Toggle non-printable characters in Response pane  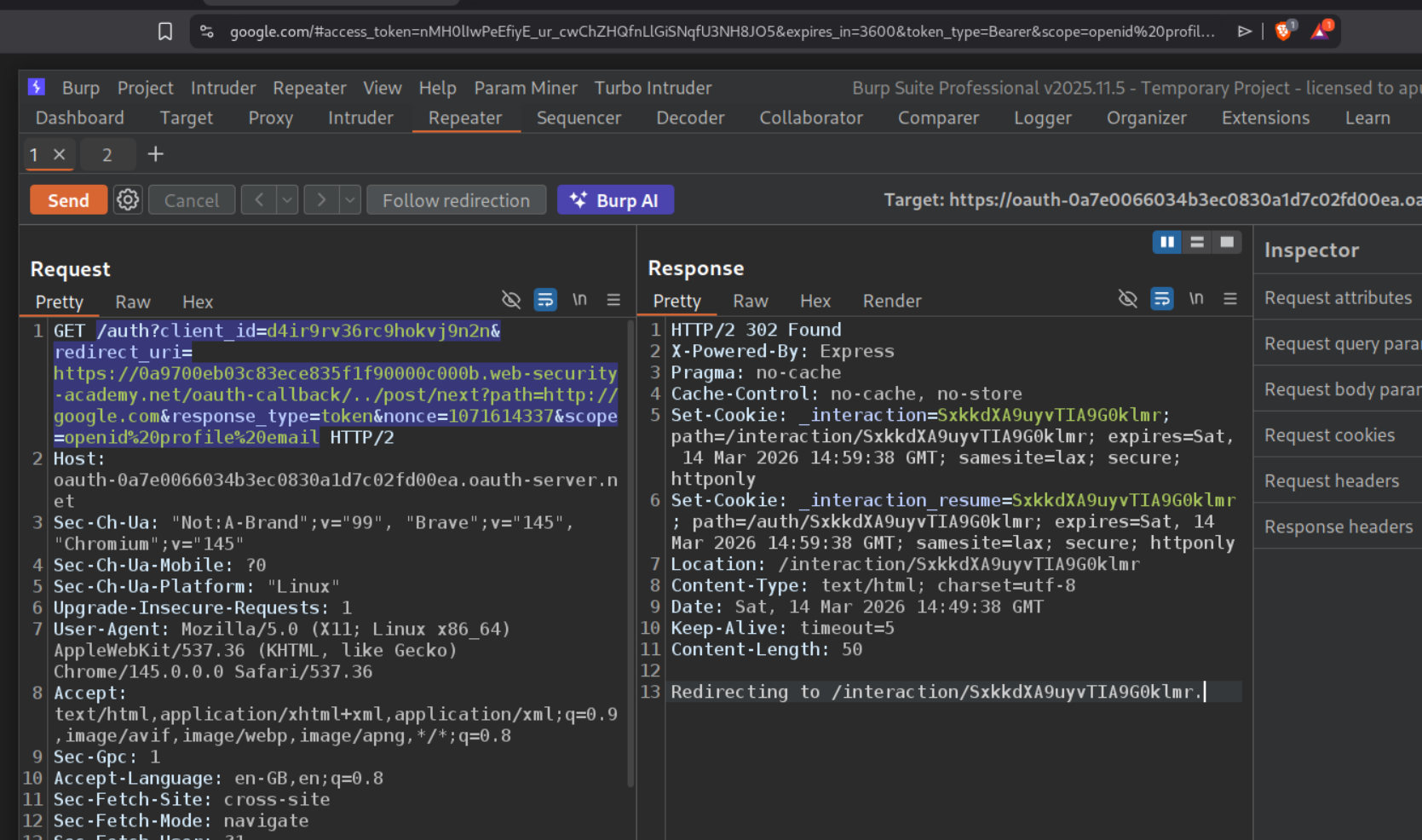[x=1196, y=299]
